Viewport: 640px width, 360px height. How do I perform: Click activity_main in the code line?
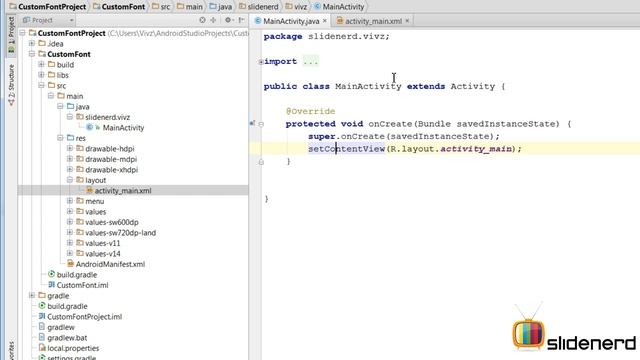coord(476,149)
